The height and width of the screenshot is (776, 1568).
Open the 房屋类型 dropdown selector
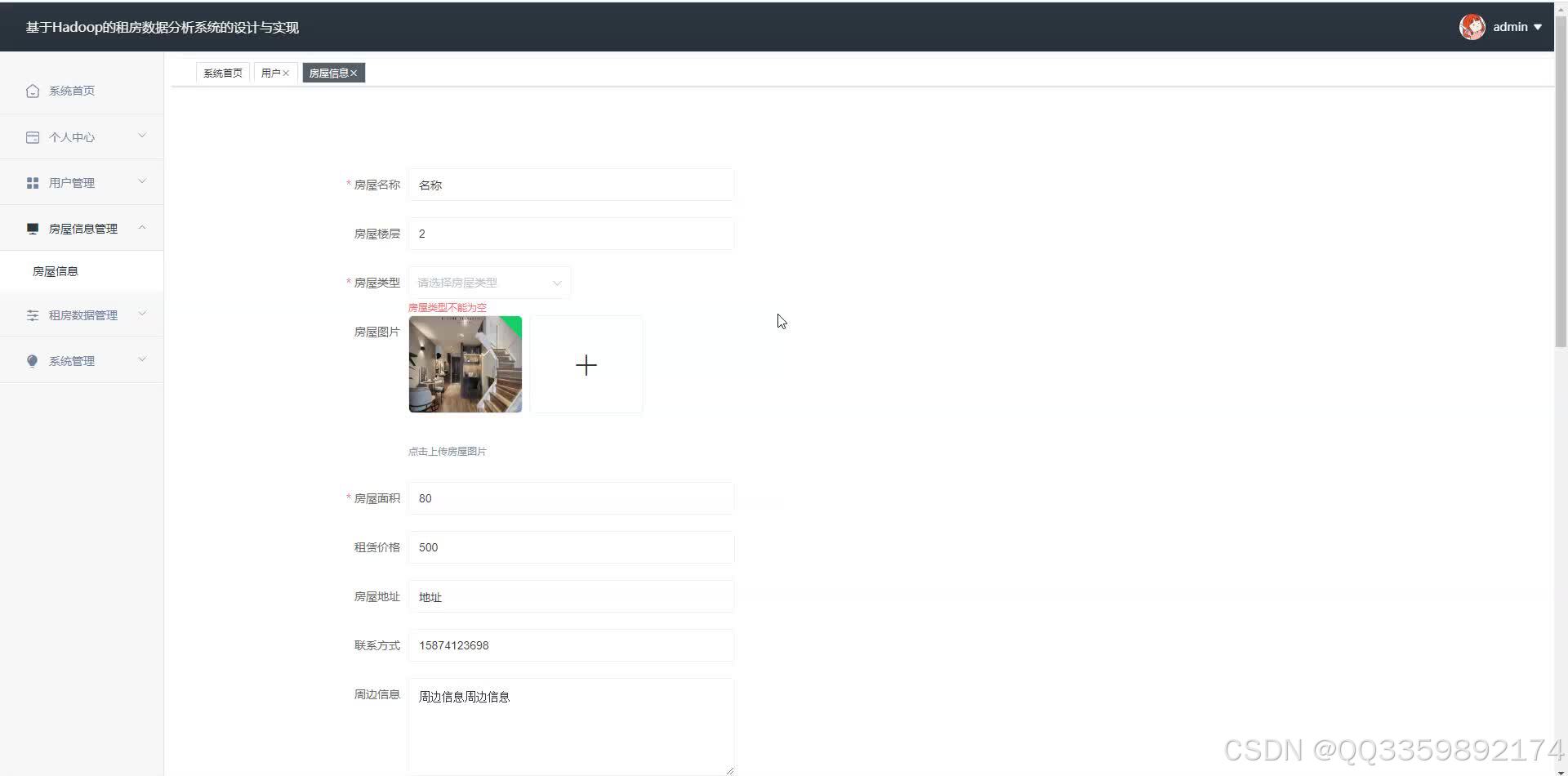(490, 283)
